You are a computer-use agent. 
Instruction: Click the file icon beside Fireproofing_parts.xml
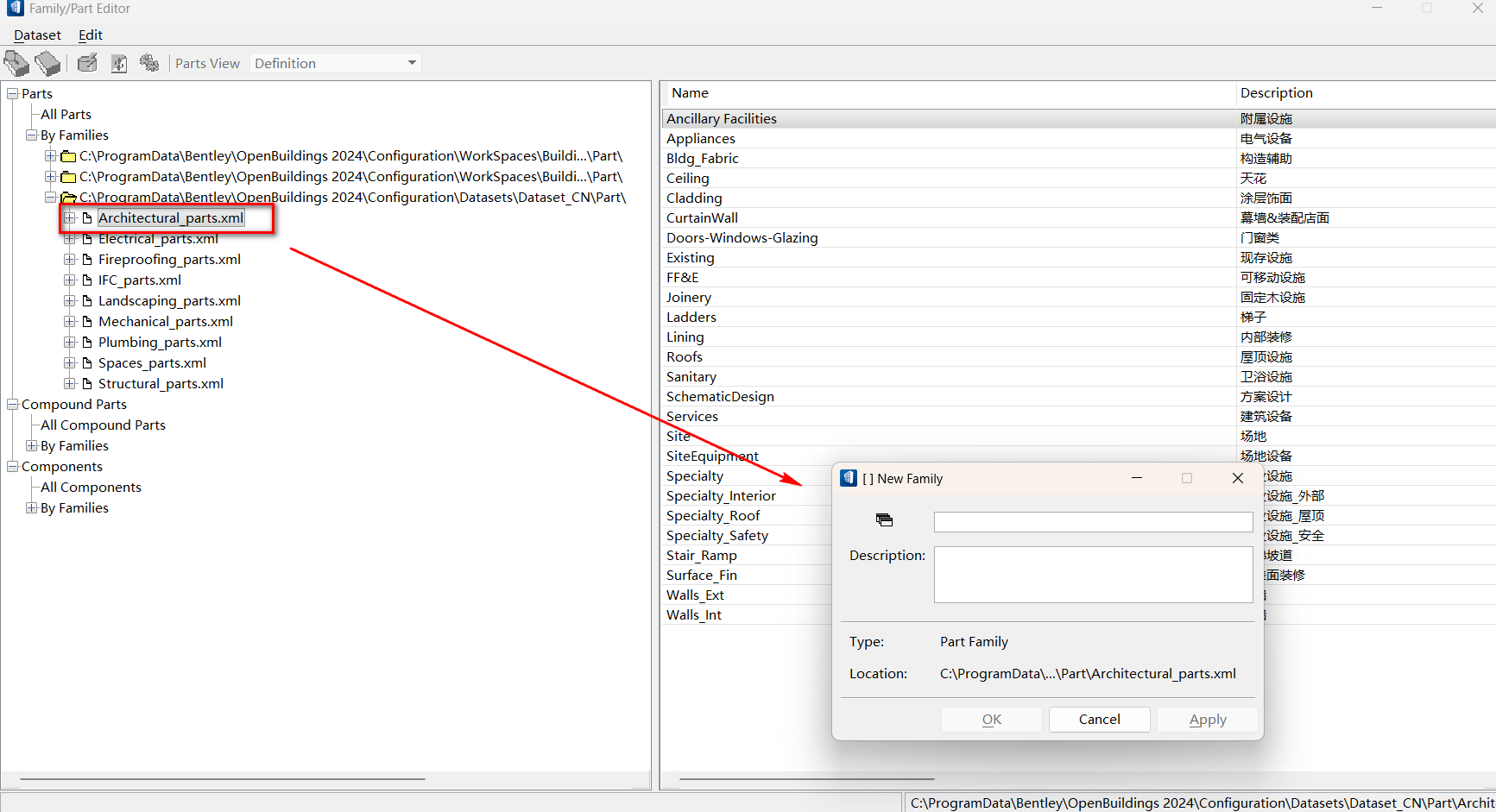87,260
